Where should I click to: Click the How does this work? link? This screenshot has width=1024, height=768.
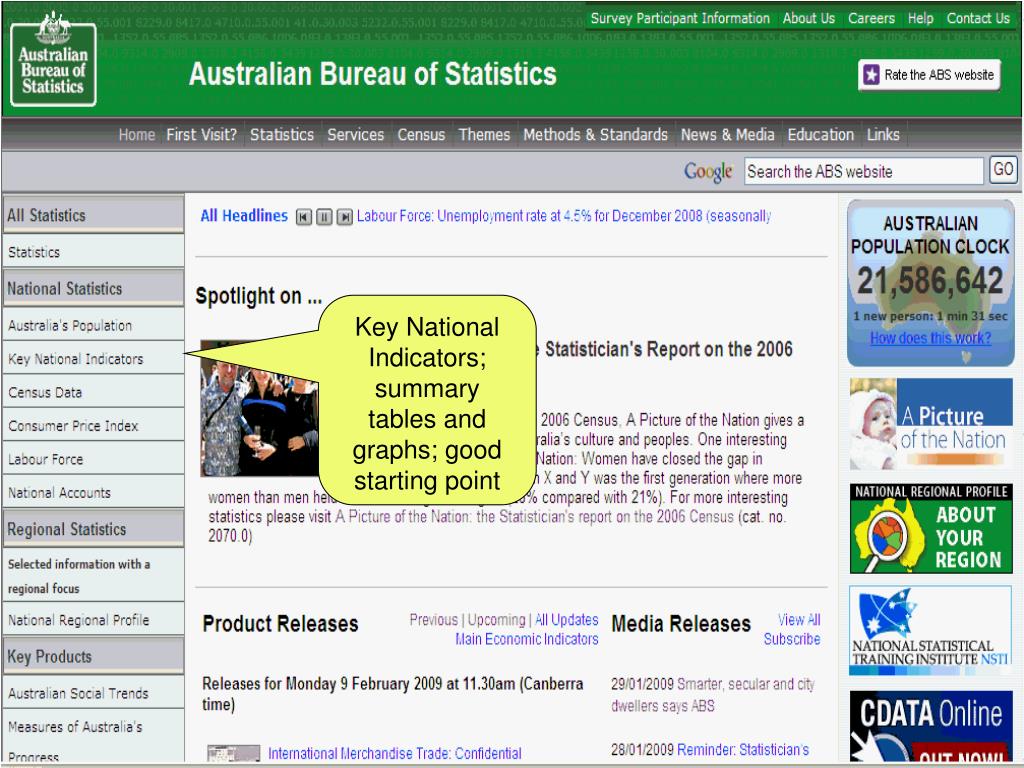930,338
